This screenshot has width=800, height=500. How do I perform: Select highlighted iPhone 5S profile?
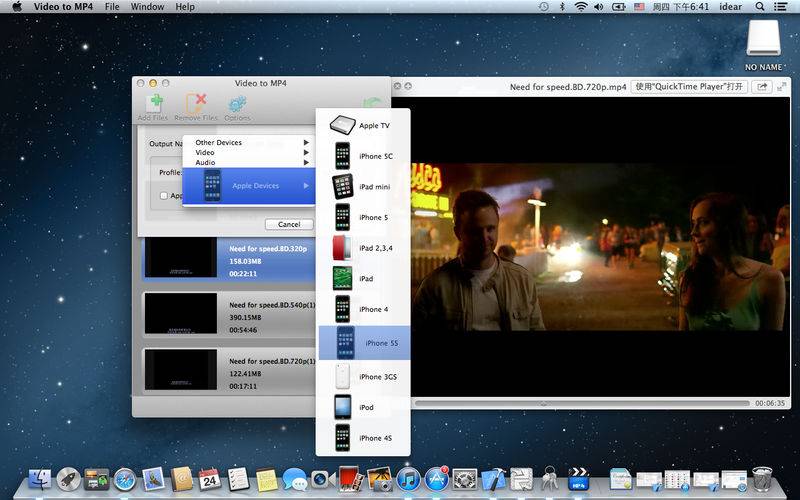364,343
